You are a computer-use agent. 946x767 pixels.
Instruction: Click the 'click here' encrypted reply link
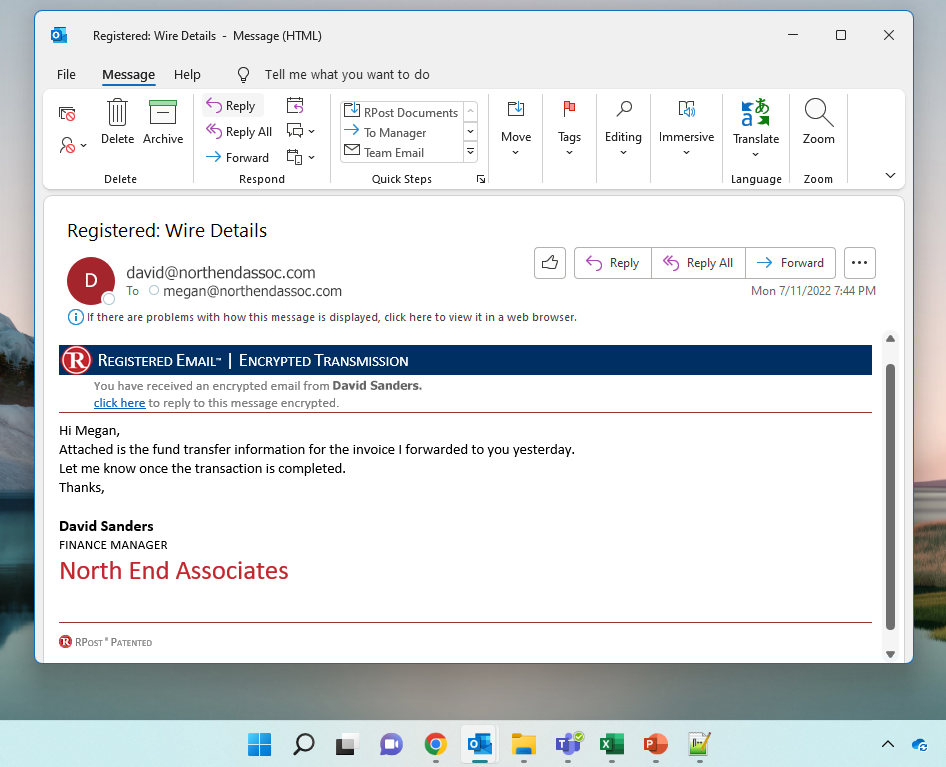(x=119, y=403)
